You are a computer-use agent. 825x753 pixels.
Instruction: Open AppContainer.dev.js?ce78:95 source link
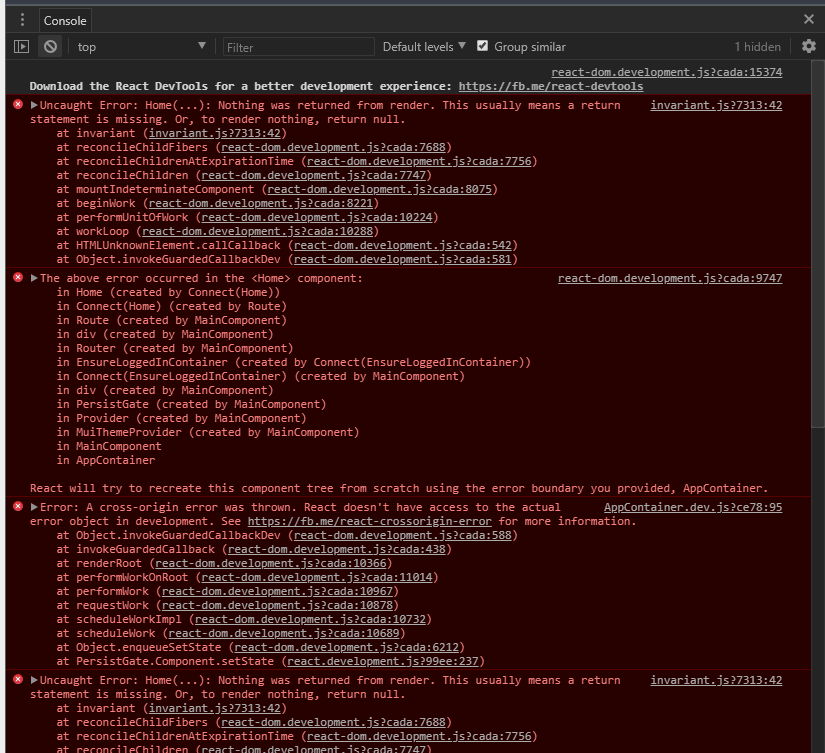(693, 507)
